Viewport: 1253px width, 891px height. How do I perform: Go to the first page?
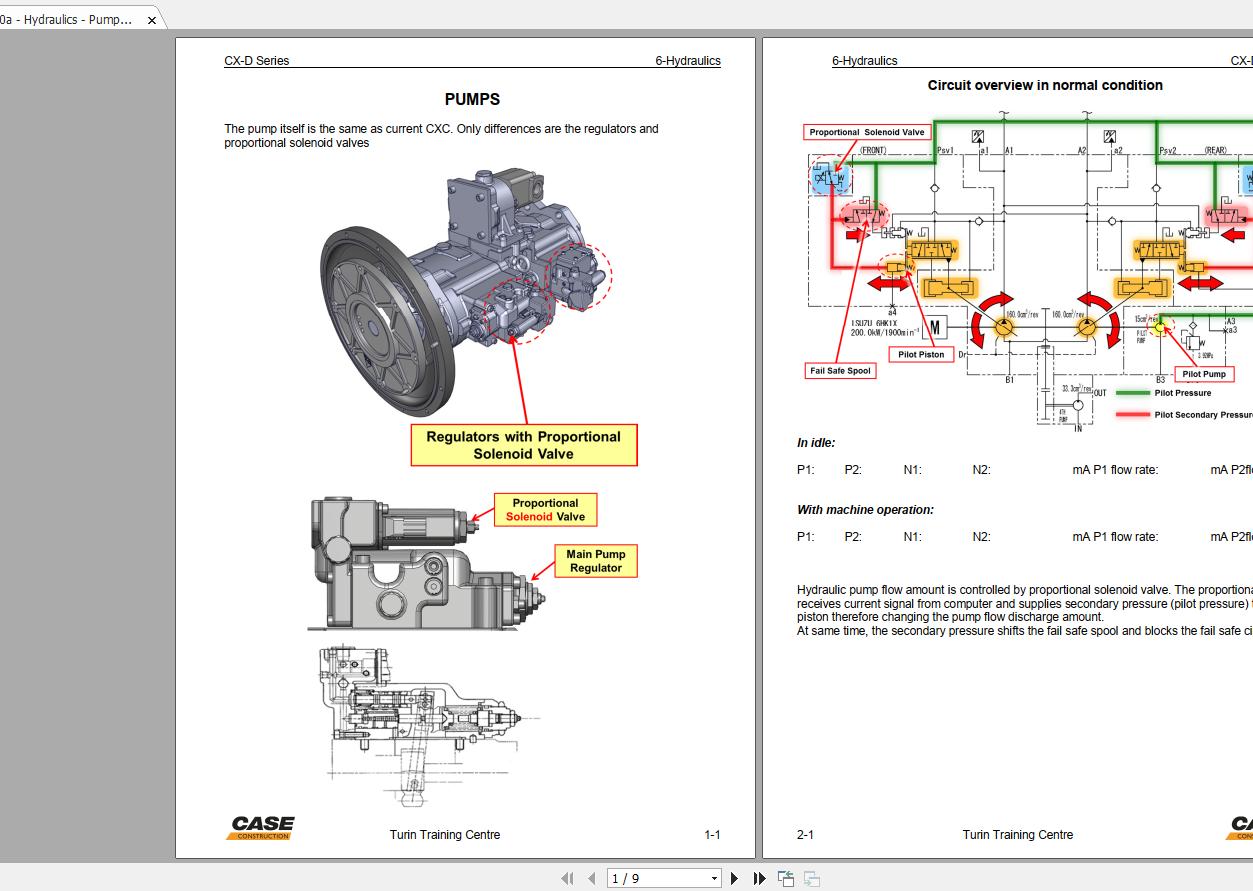pyautogui.click(x=567, y=878)
